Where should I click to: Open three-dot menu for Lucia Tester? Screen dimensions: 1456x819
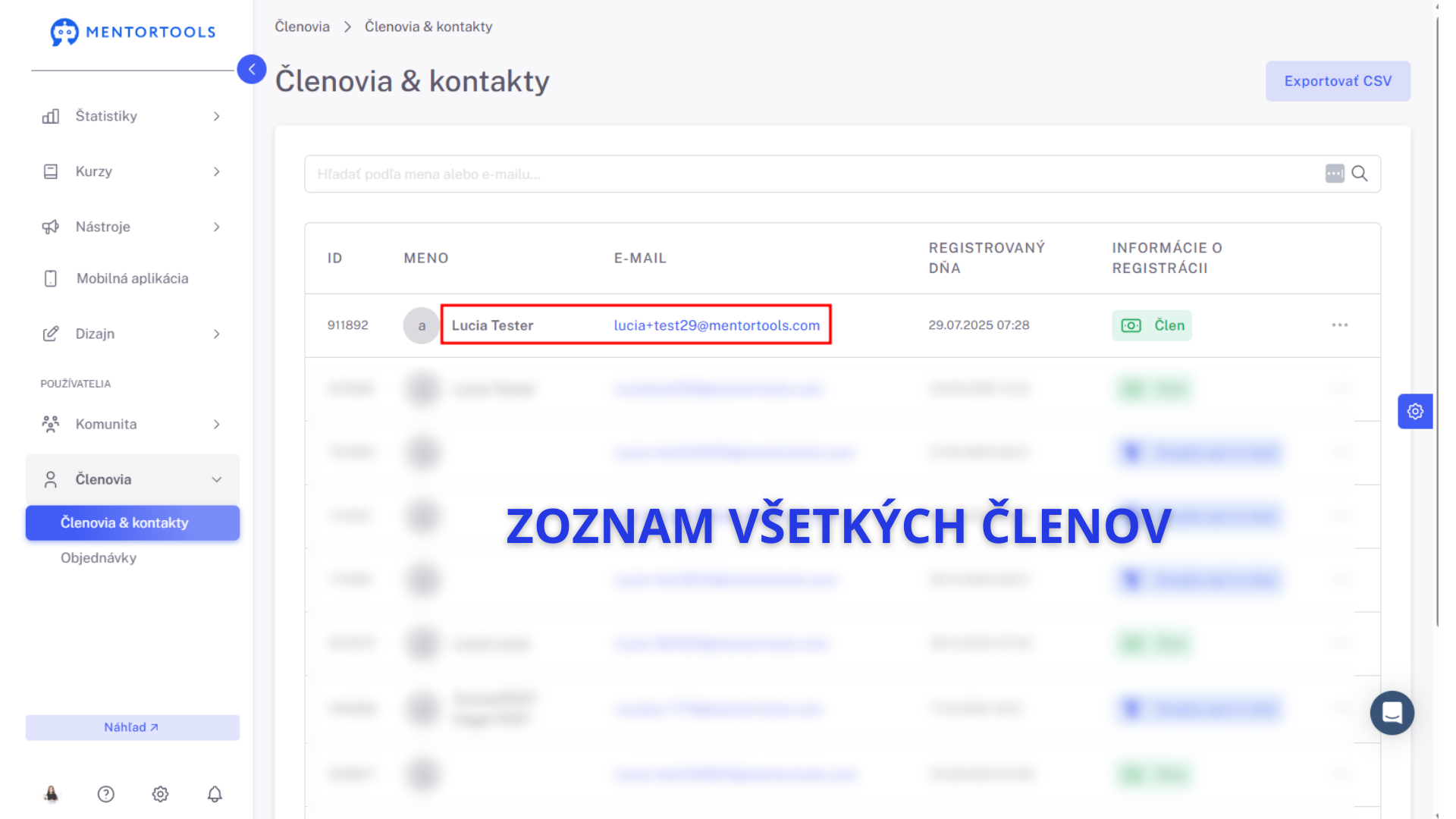[x=1340, y=325]
